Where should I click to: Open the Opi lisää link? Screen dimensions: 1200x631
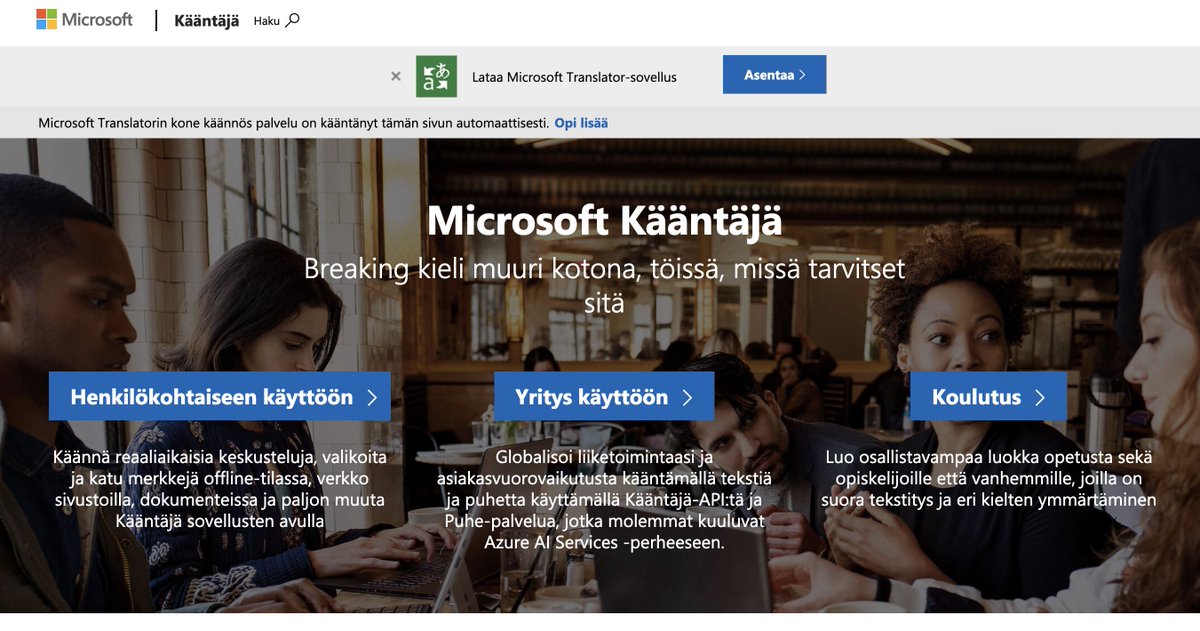pyautogui.click(x=581, y=123)
